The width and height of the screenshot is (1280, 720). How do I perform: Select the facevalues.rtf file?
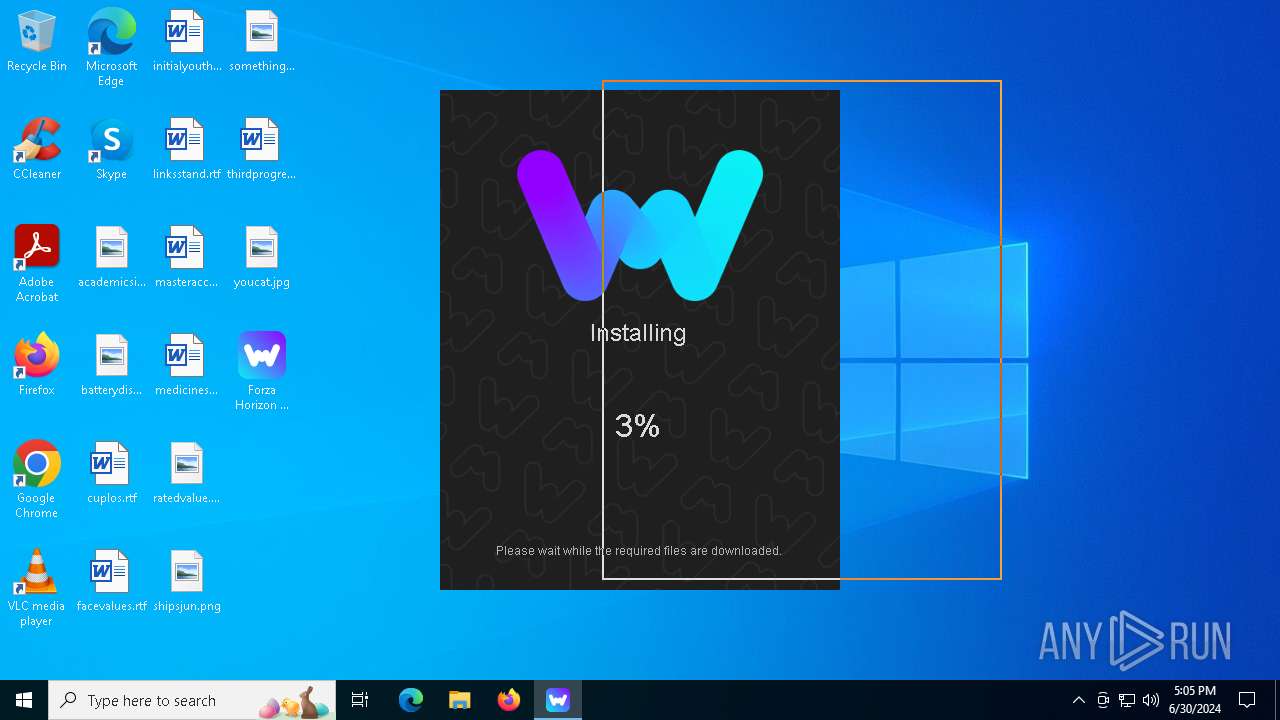click(112, 581)
